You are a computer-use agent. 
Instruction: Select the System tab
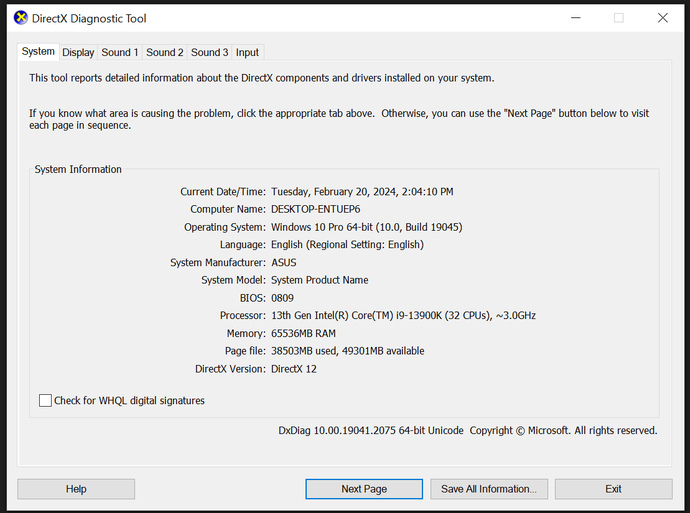(x=38, y=51)
